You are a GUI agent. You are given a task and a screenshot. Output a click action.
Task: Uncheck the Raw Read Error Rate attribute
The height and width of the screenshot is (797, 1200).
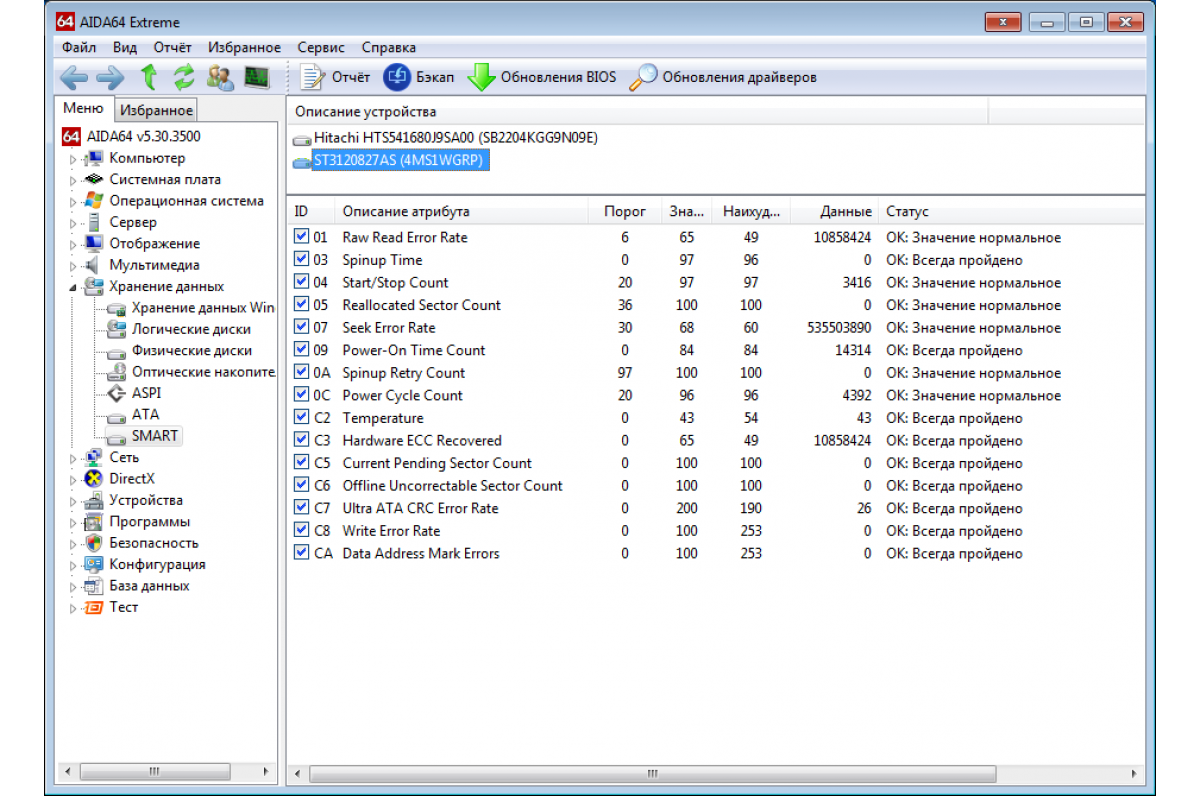click(x=301, y=237)
